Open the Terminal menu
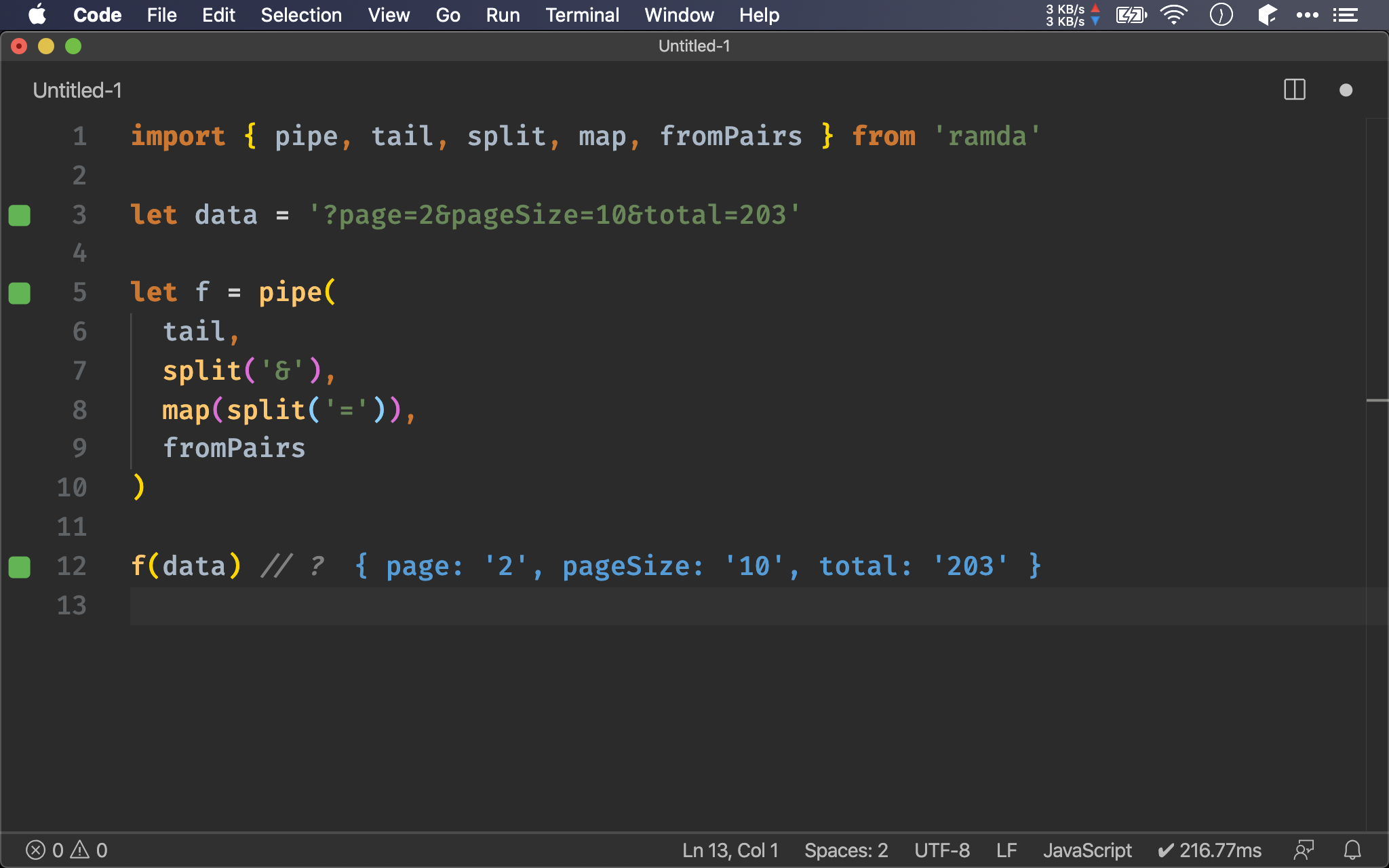The image size is (1389, 868). click(582, 15)
